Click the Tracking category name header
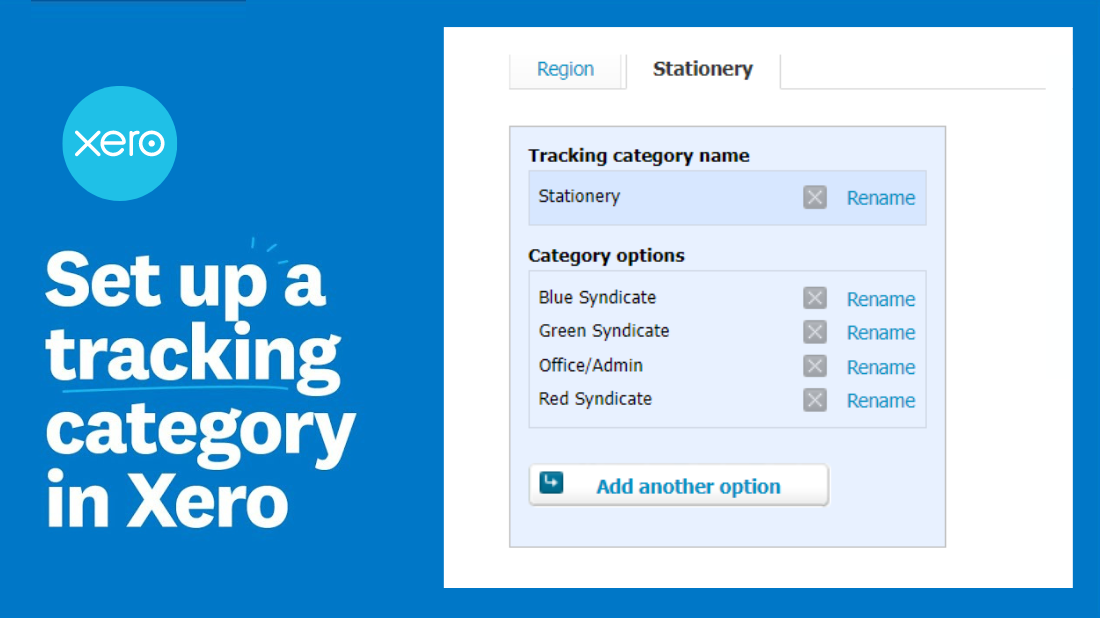Screen dimensions: 1100x618 (x=638, y=156)
